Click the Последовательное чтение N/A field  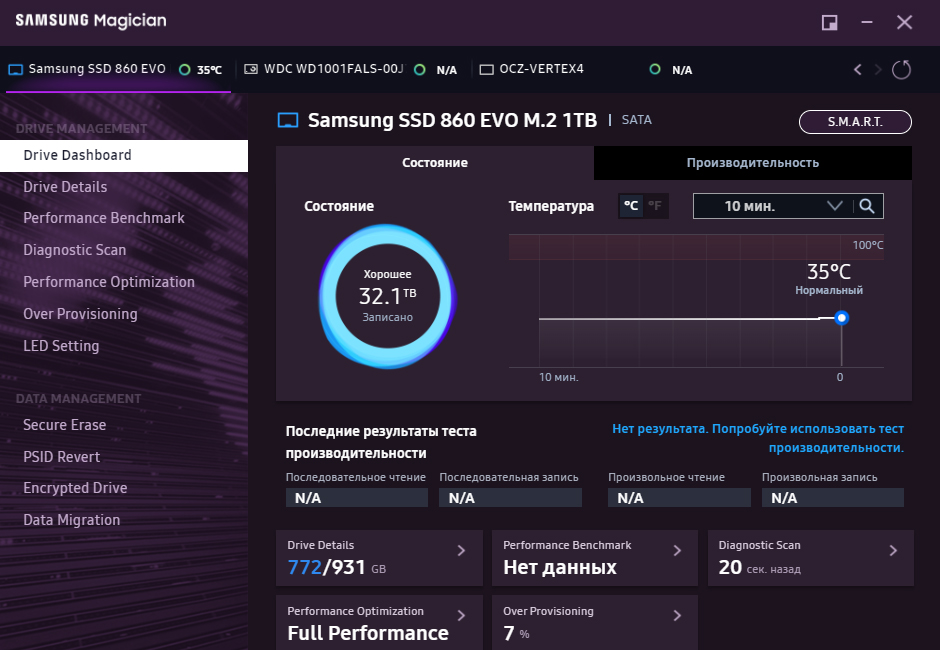click(357, 498)
